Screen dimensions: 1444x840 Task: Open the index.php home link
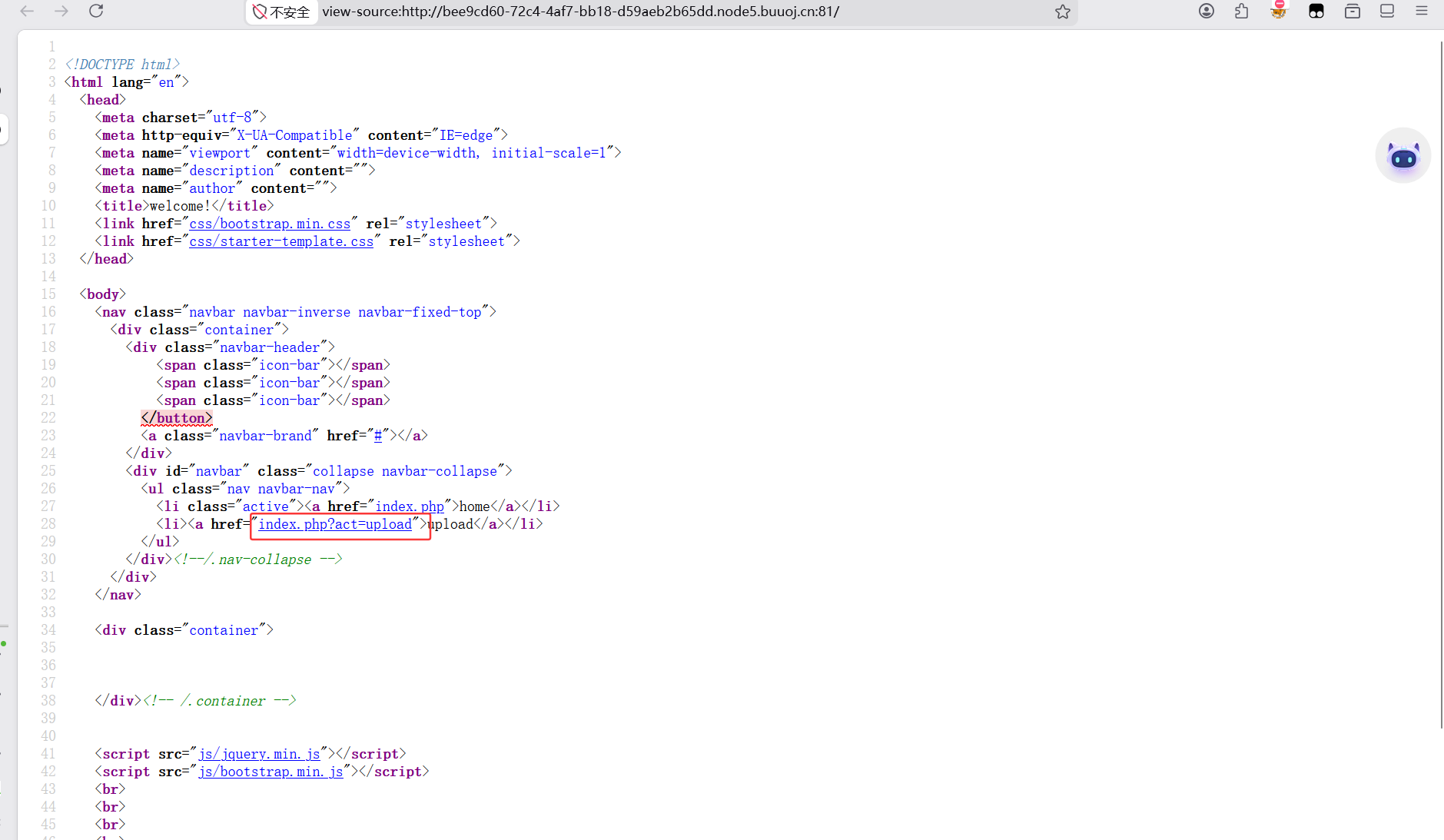tap(410, 506)
